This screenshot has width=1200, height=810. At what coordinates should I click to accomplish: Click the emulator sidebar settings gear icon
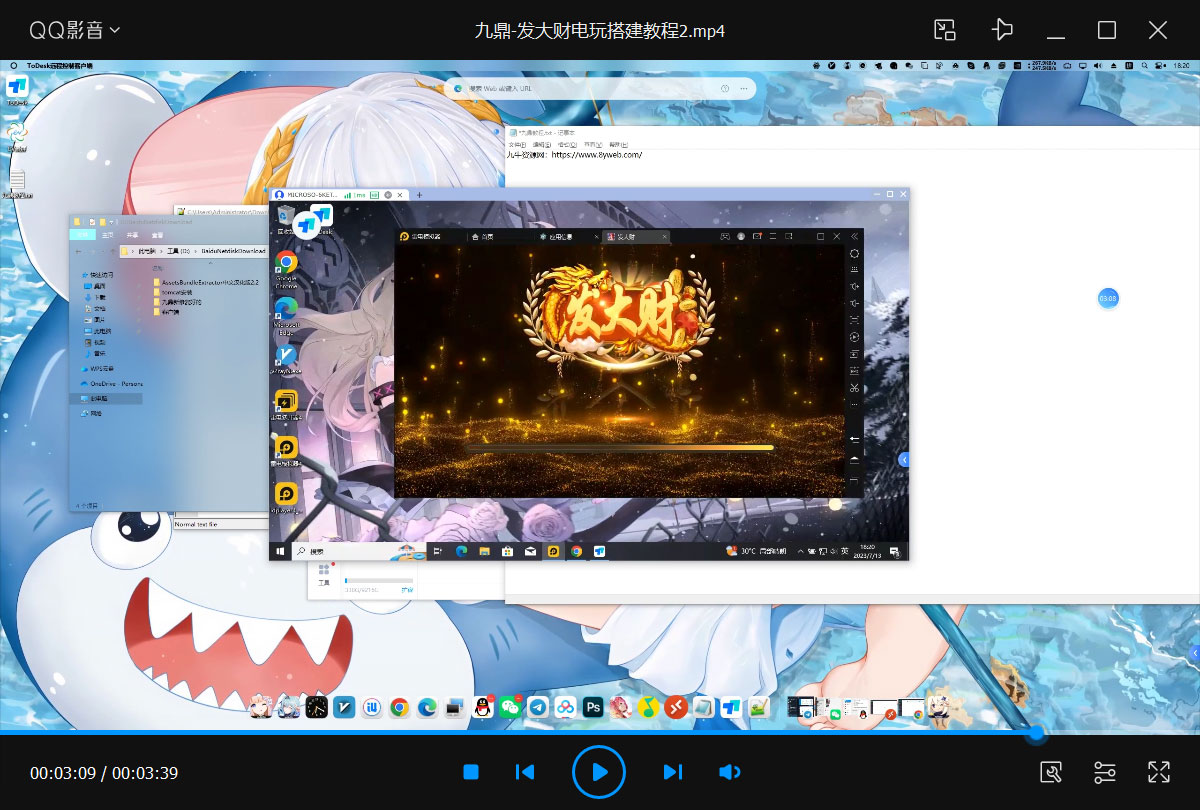tap(854, 253)
